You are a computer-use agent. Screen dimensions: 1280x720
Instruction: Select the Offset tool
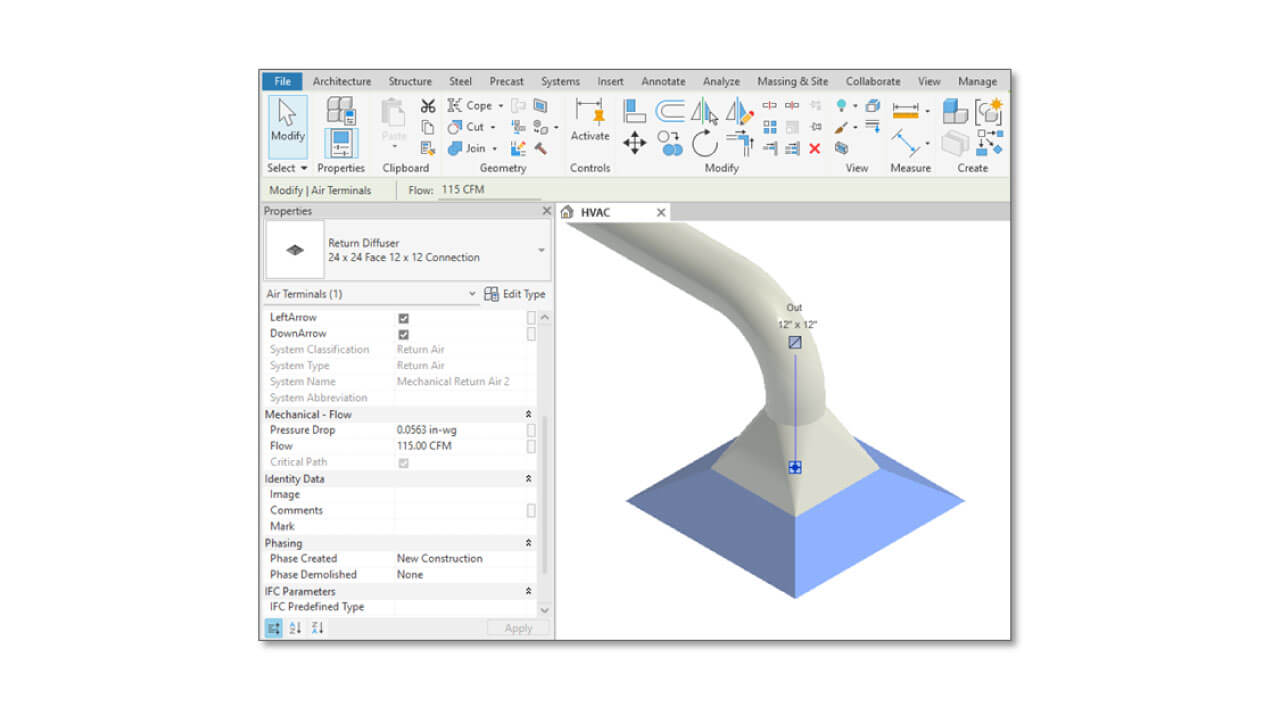click(x=670, y=110)
